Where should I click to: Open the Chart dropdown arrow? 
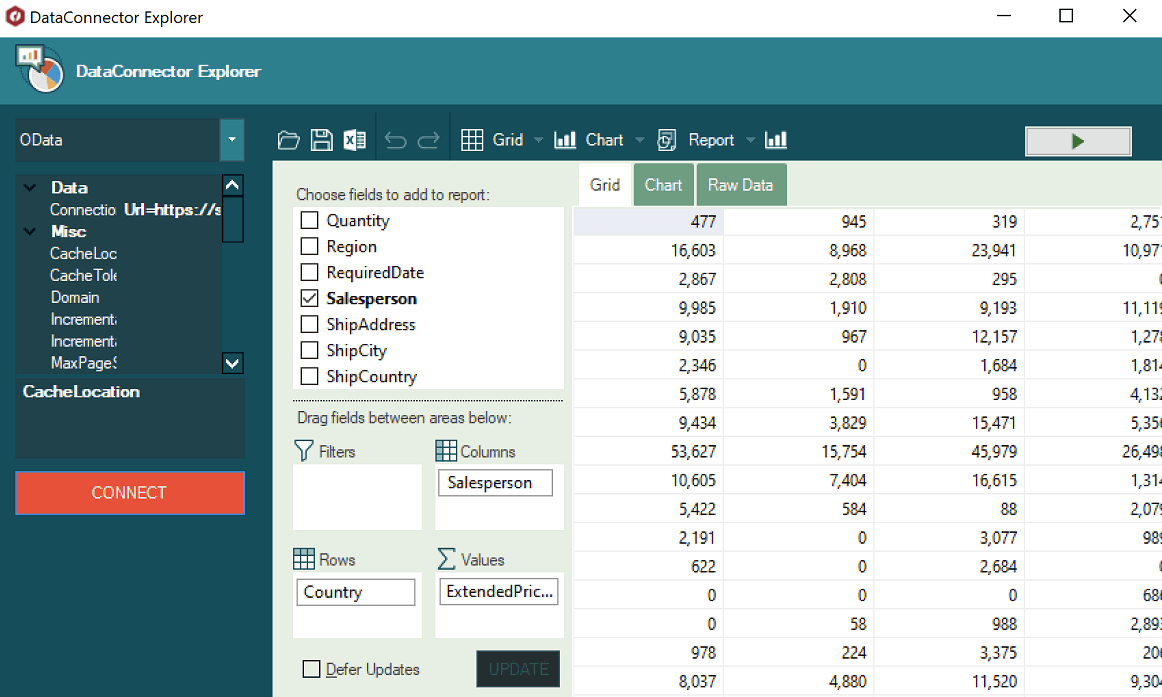640,140
